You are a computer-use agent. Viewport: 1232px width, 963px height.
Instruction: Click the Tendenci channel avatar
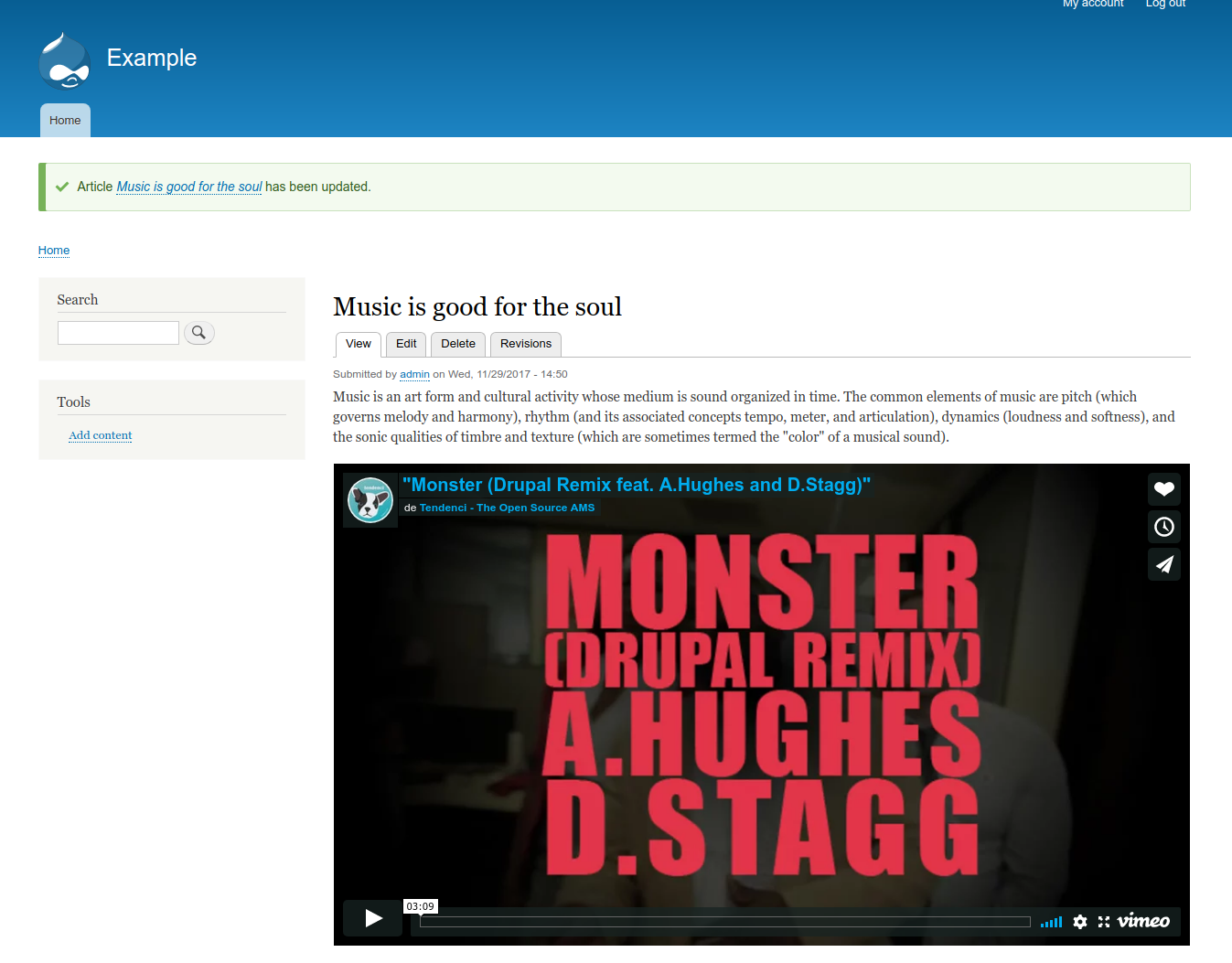point(370,500)
